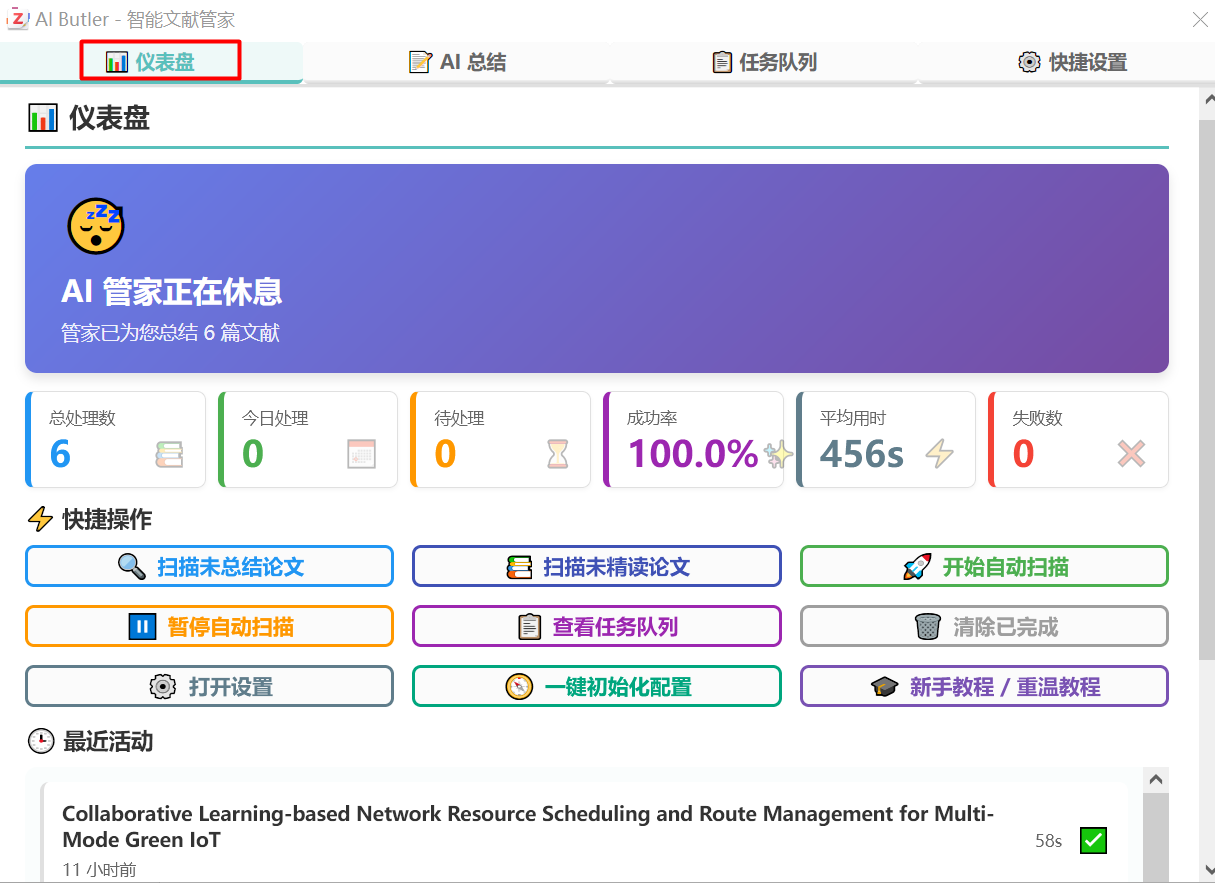1215x883 pixels.
Task: Open the 任务队列 tab
Action: (x=764, y=62)
